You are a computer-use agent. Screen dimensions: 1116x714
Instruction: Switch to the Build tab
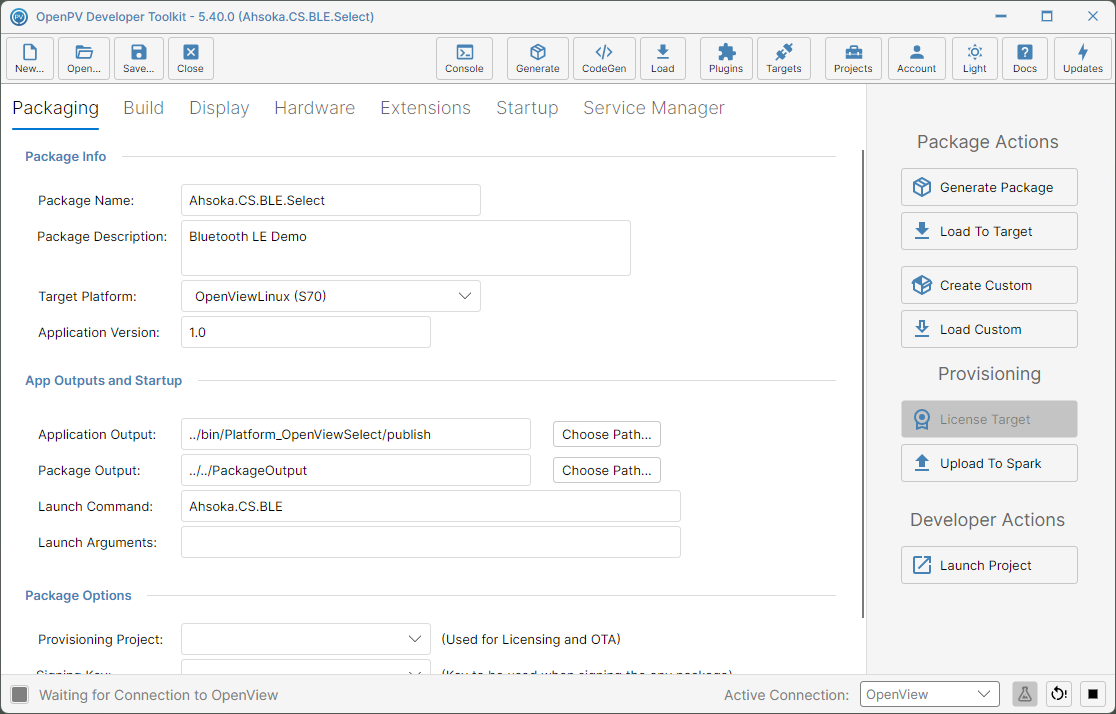coord(144,108)
